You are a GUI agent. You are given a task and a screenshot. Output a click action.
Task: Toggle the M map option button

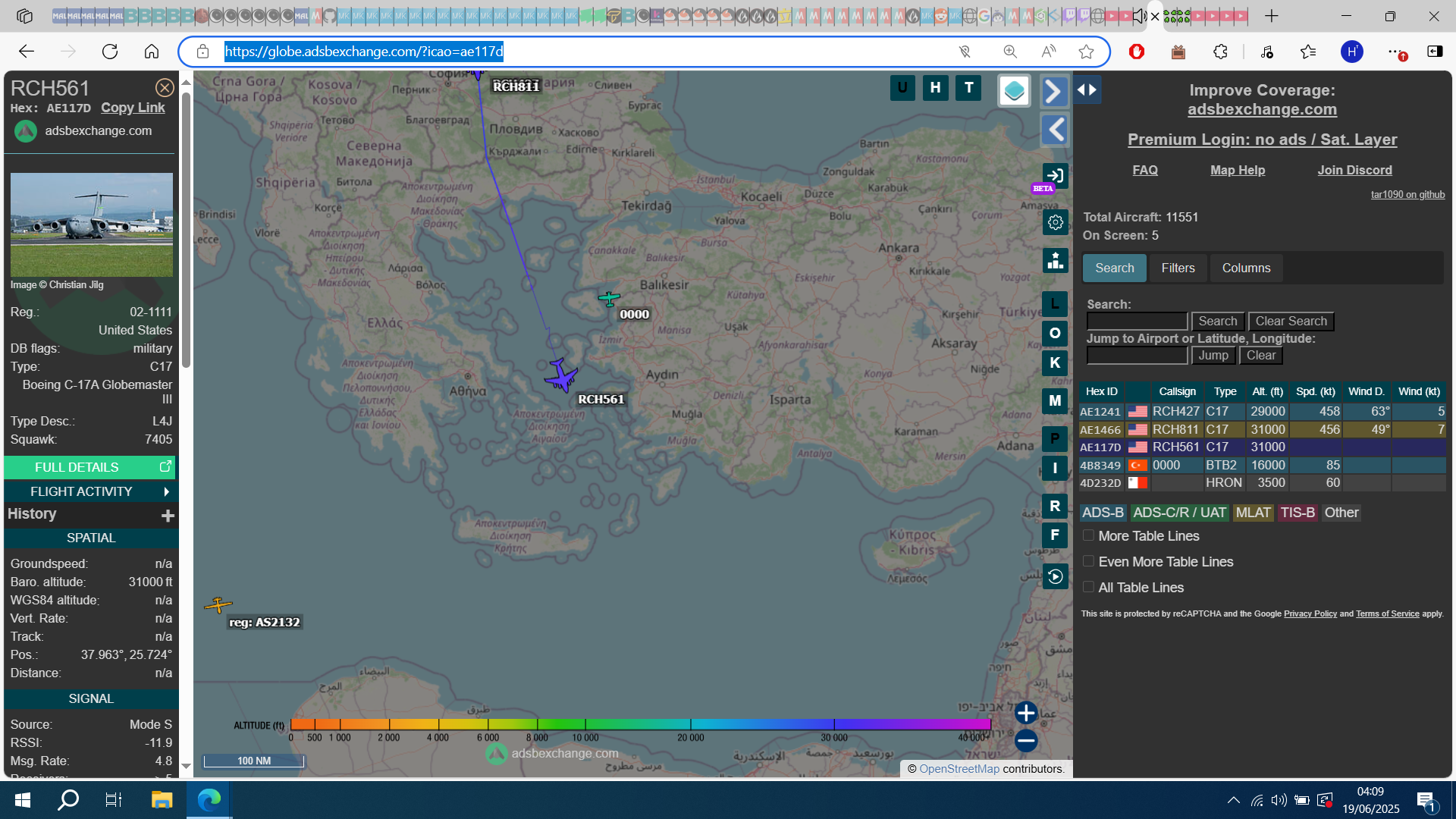click(1055, 400)
